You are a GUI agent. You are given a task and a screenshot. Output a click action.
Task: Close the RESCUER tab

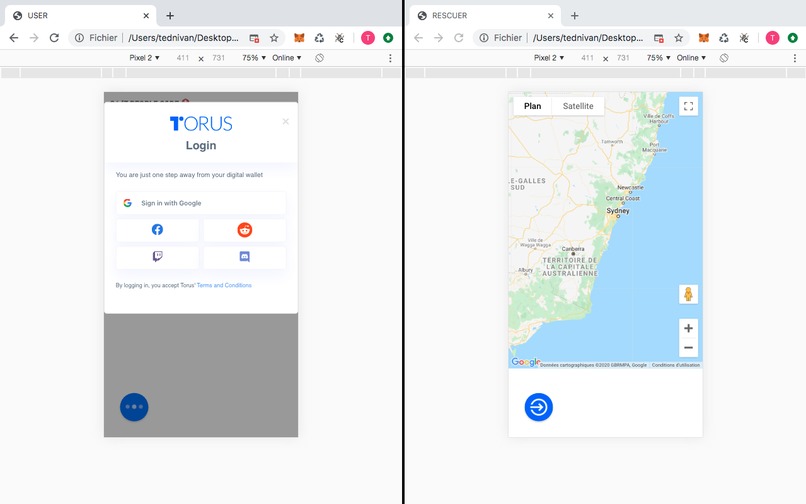(x=551, y=15)
